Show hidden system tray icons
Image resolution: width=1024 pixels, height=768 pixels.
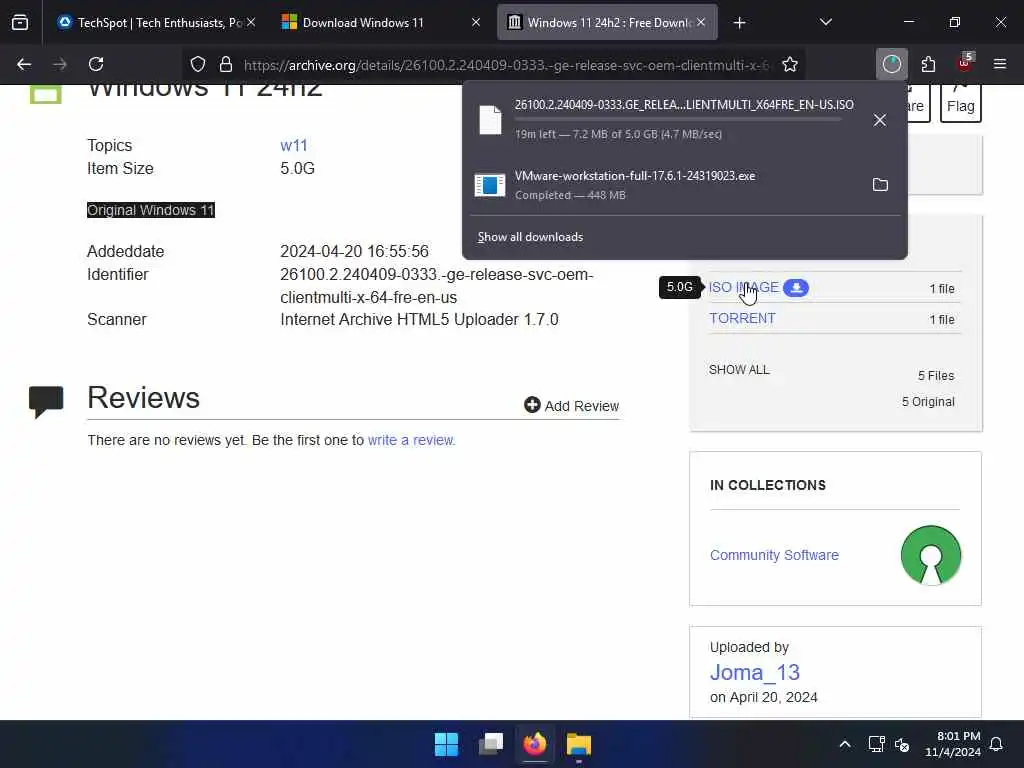(844, 744)
